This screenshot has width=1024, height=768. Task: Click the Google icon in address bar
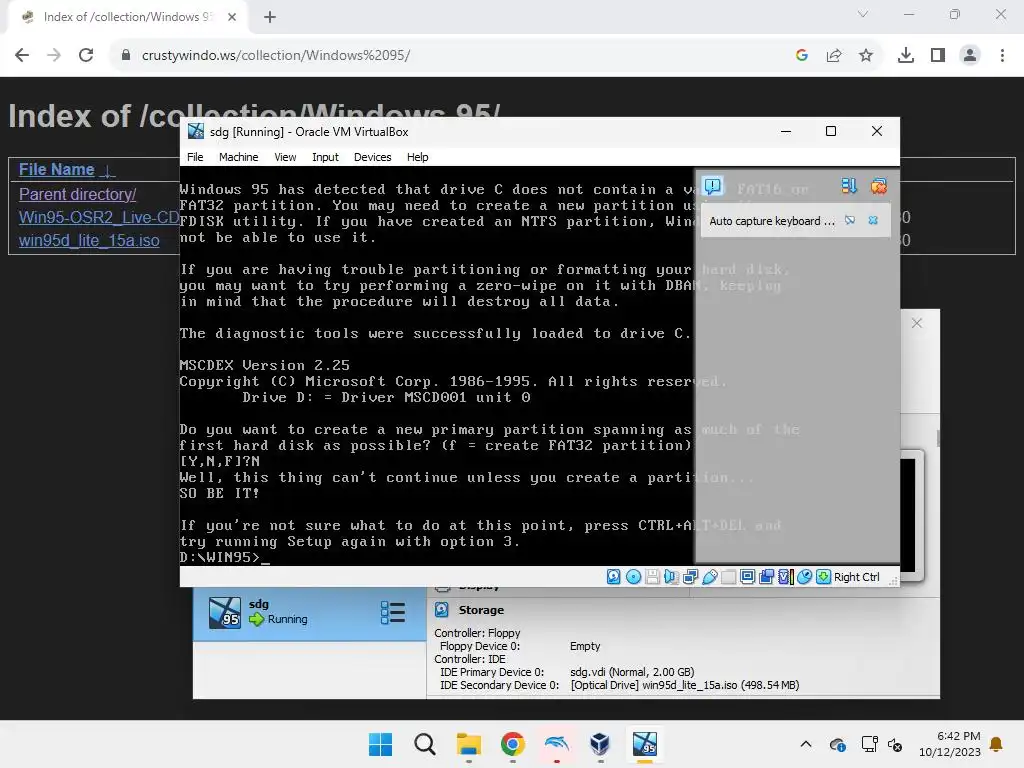coord(802,55)
